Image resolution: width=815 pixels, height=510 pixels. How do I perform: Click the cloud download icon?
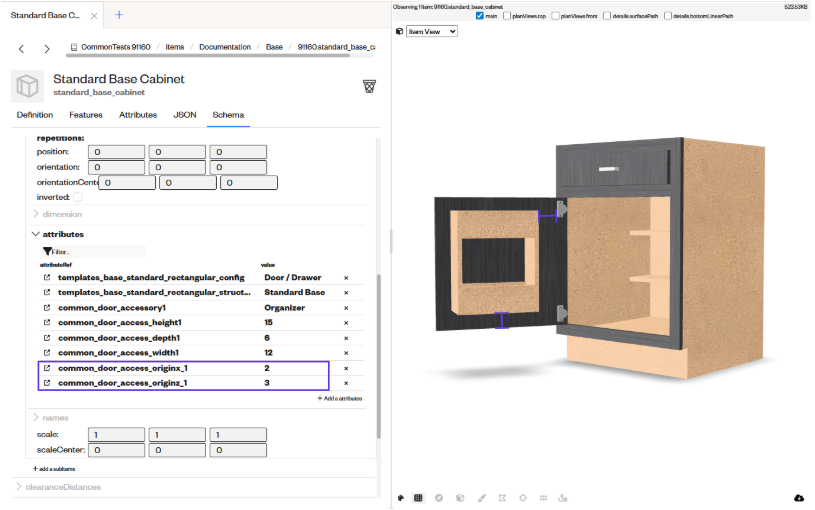[799, 498]
